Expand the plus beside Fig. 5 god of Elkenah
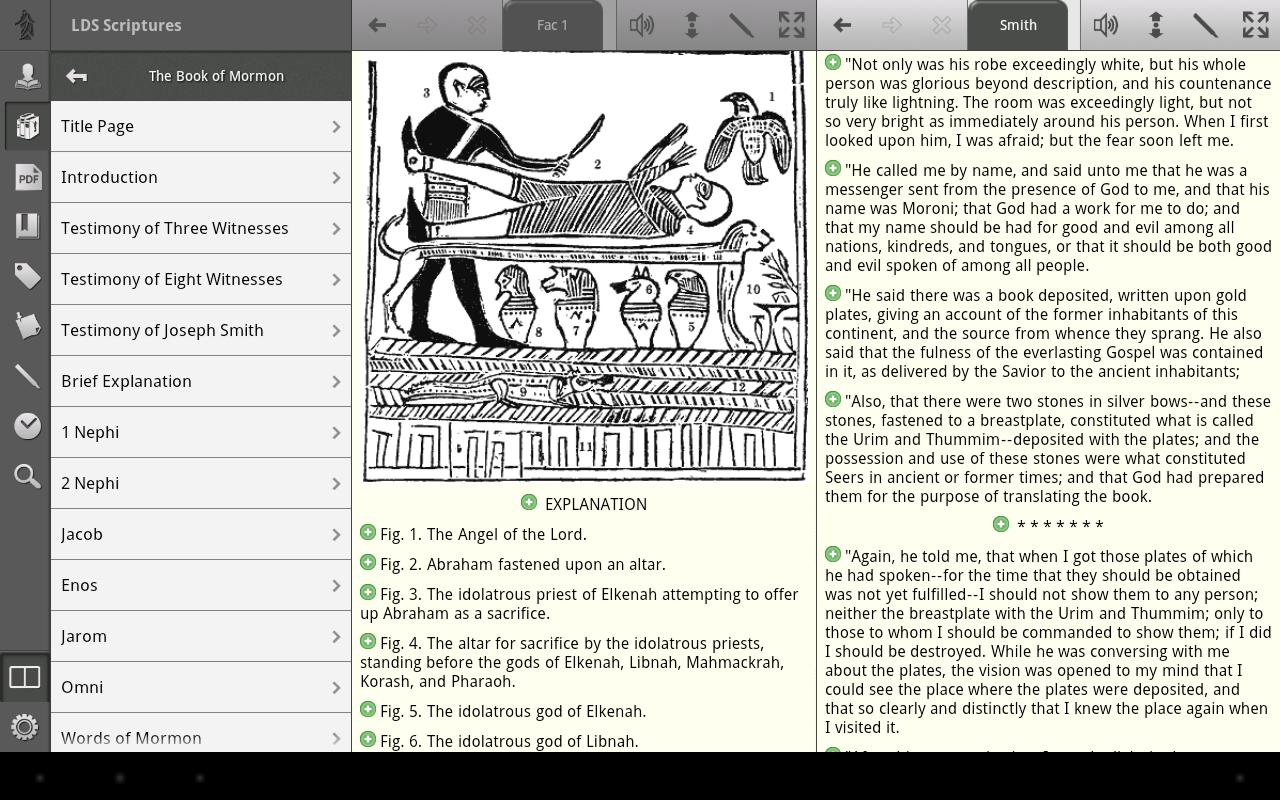This screenshot has height=800, width=1280. click(368, 709)
